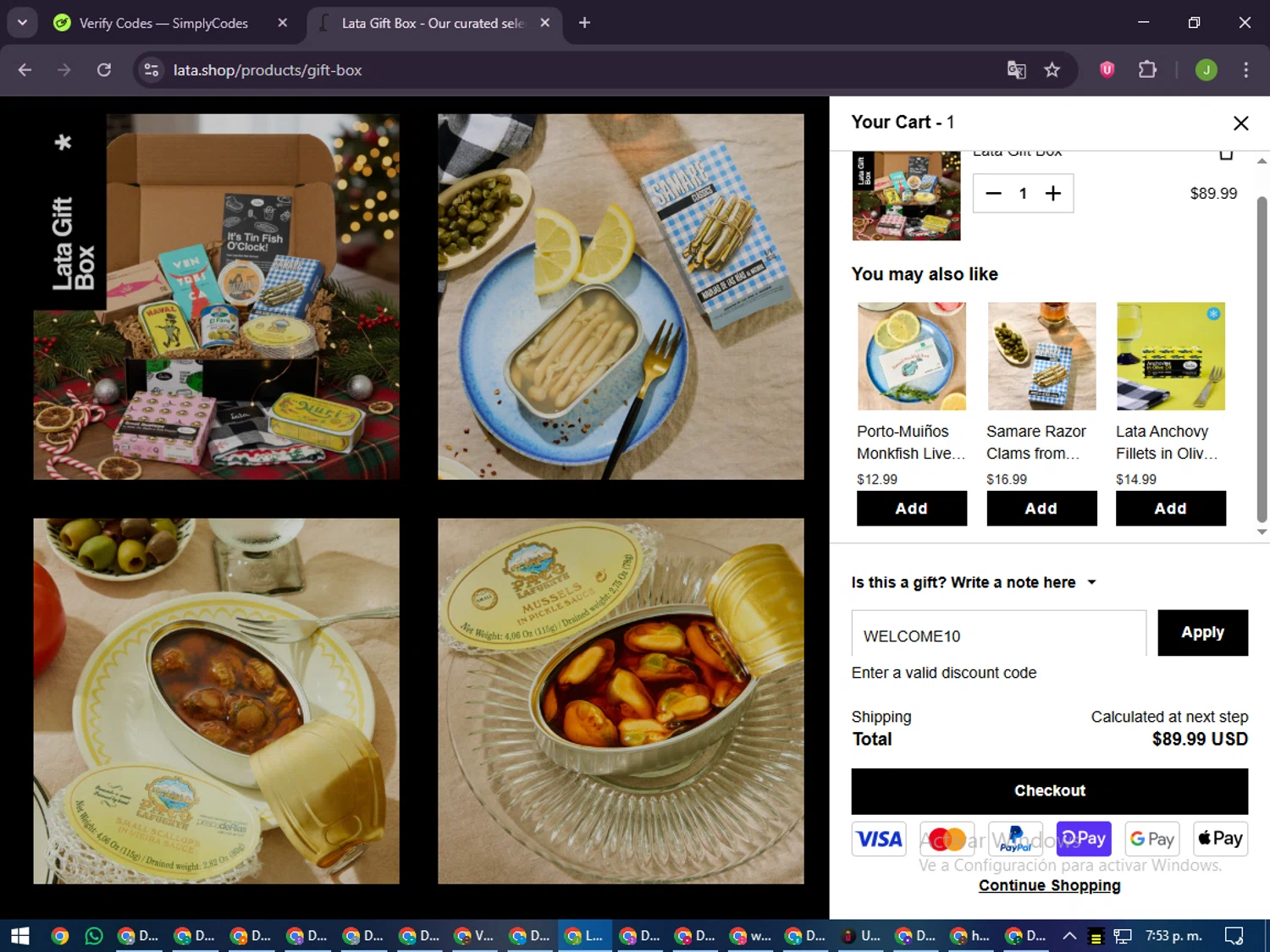Add Porto-Muiños Monkfish Liver to the cart
The height and width of the screenshot is (952, 1270).
point(912,509)
